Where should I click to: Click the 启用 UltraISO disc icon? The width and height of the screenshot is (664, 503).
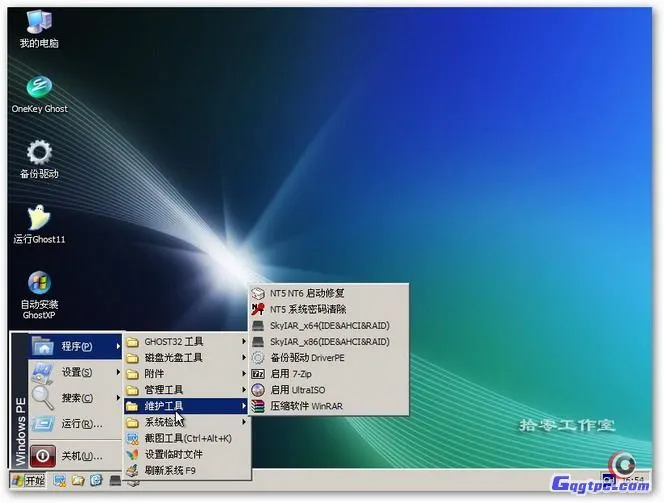tap(258, 390)
